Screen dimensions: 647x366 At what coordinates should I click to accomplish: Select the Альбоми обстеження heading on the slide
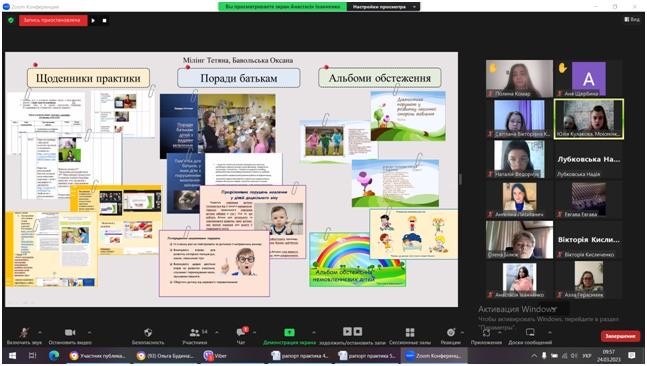pos(380,78)
